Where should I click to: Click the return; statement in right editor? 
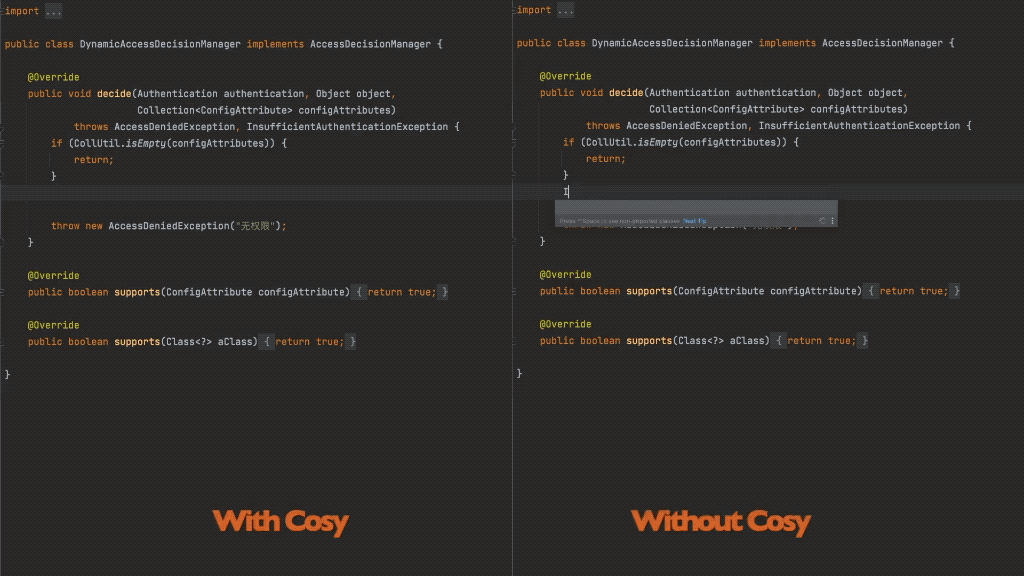[605, 159]
